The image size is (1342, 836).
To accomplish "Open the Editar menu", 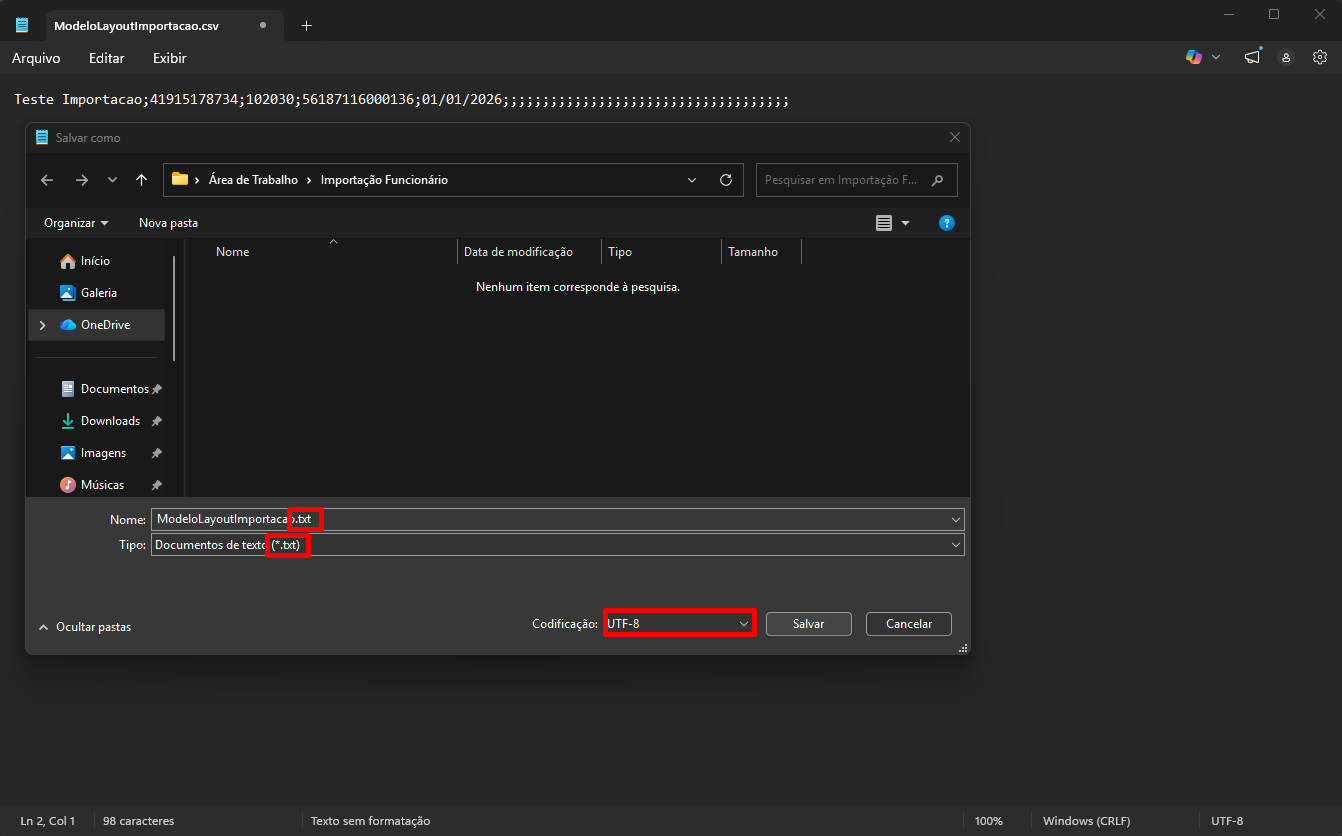I will click(107, 58).
